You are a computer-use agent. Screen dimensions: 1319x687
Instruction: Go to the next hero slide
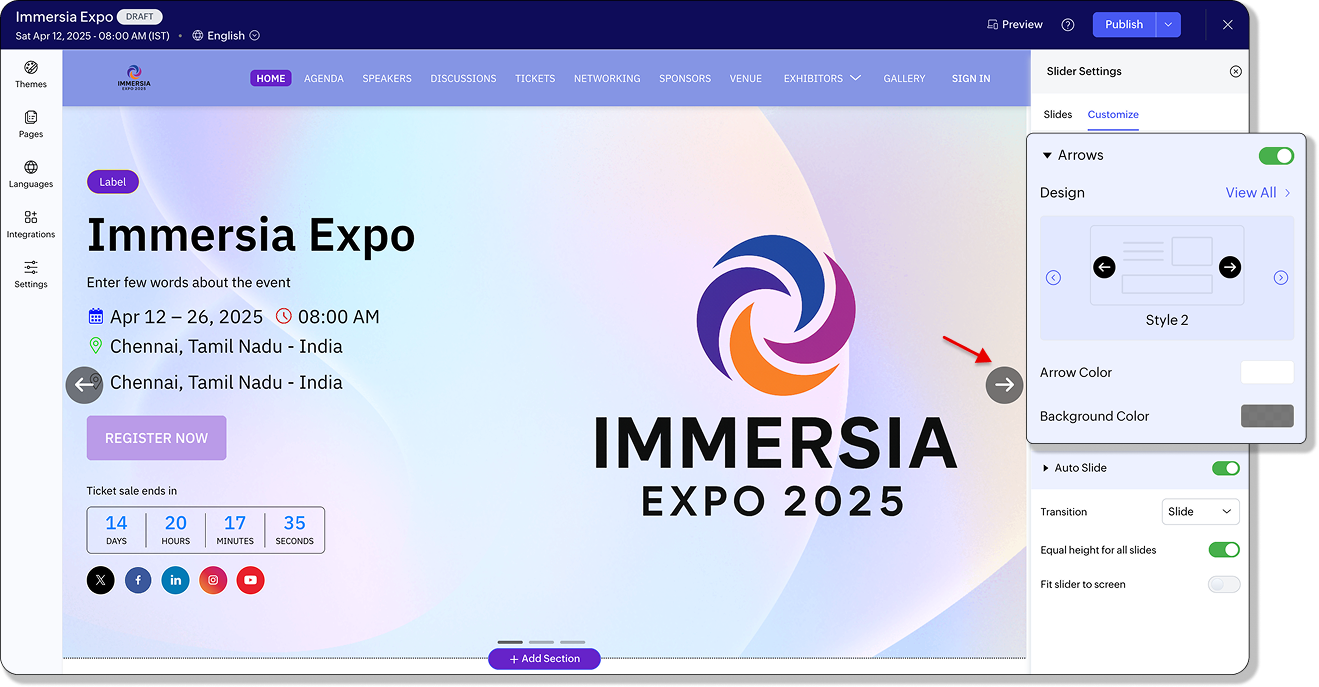tap(1005, 385)
